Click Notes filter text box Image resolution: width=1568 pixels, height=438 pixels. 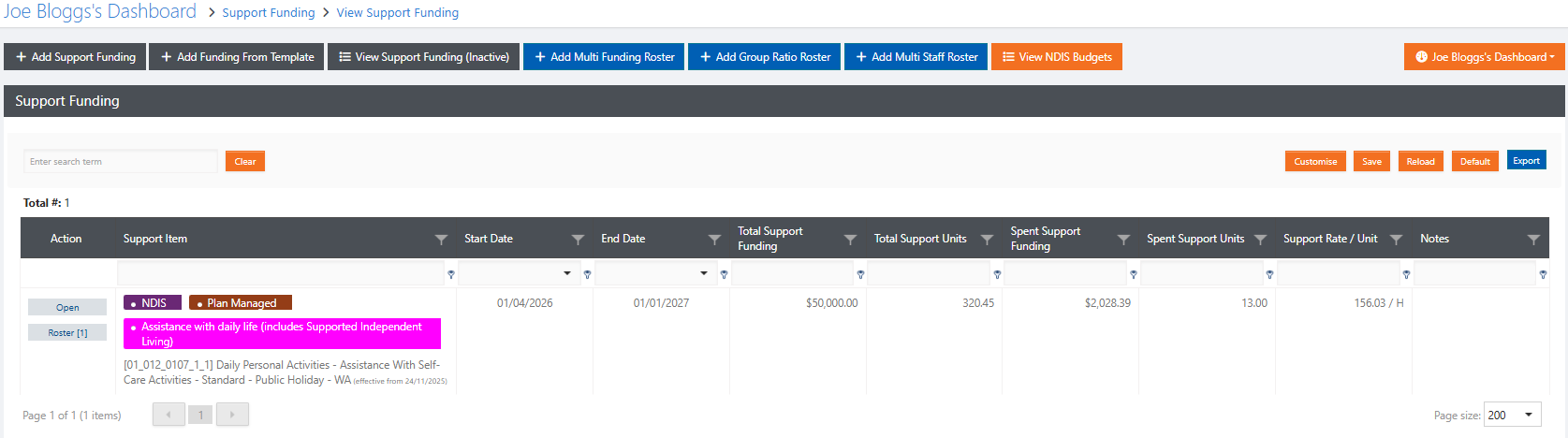1474,274
